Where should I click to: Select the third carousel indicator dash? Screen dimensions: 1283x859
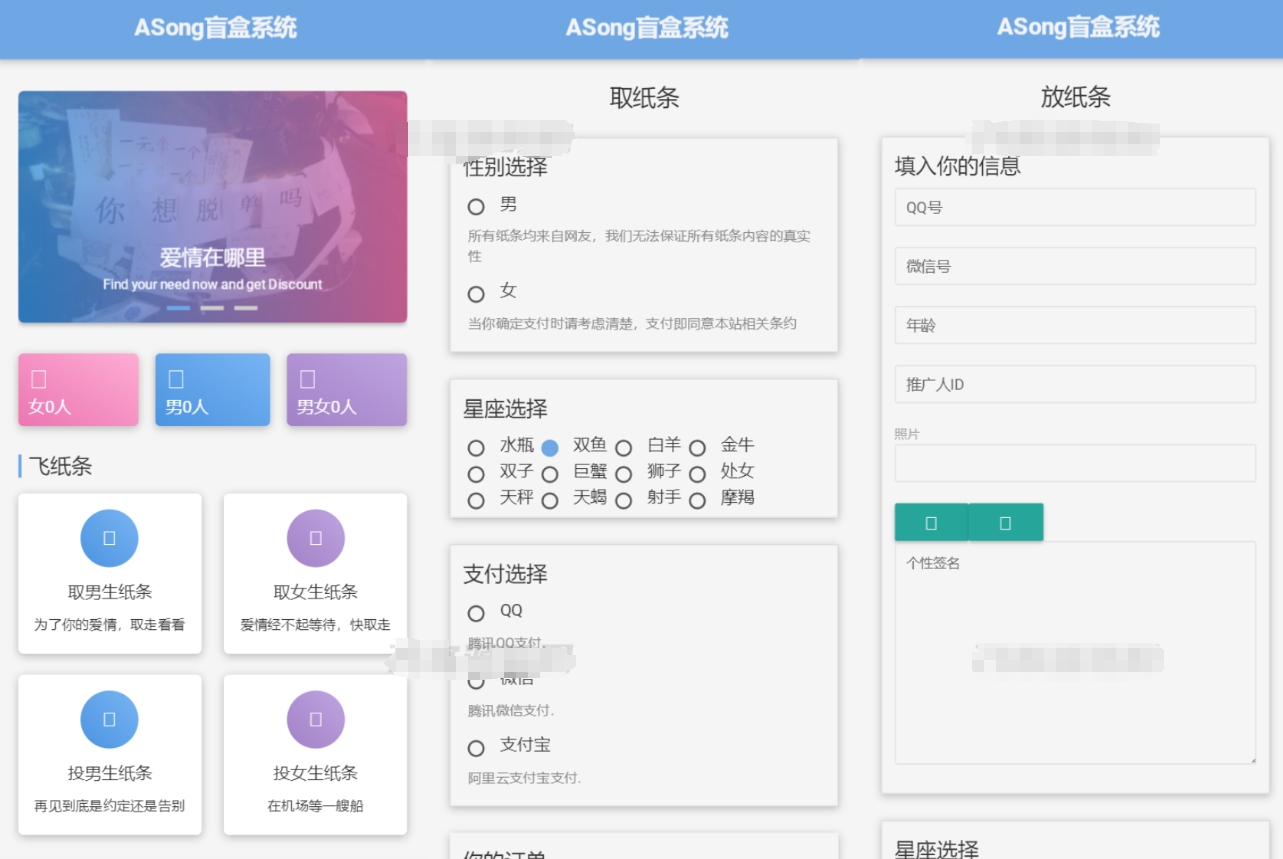[x=246, y=308]
